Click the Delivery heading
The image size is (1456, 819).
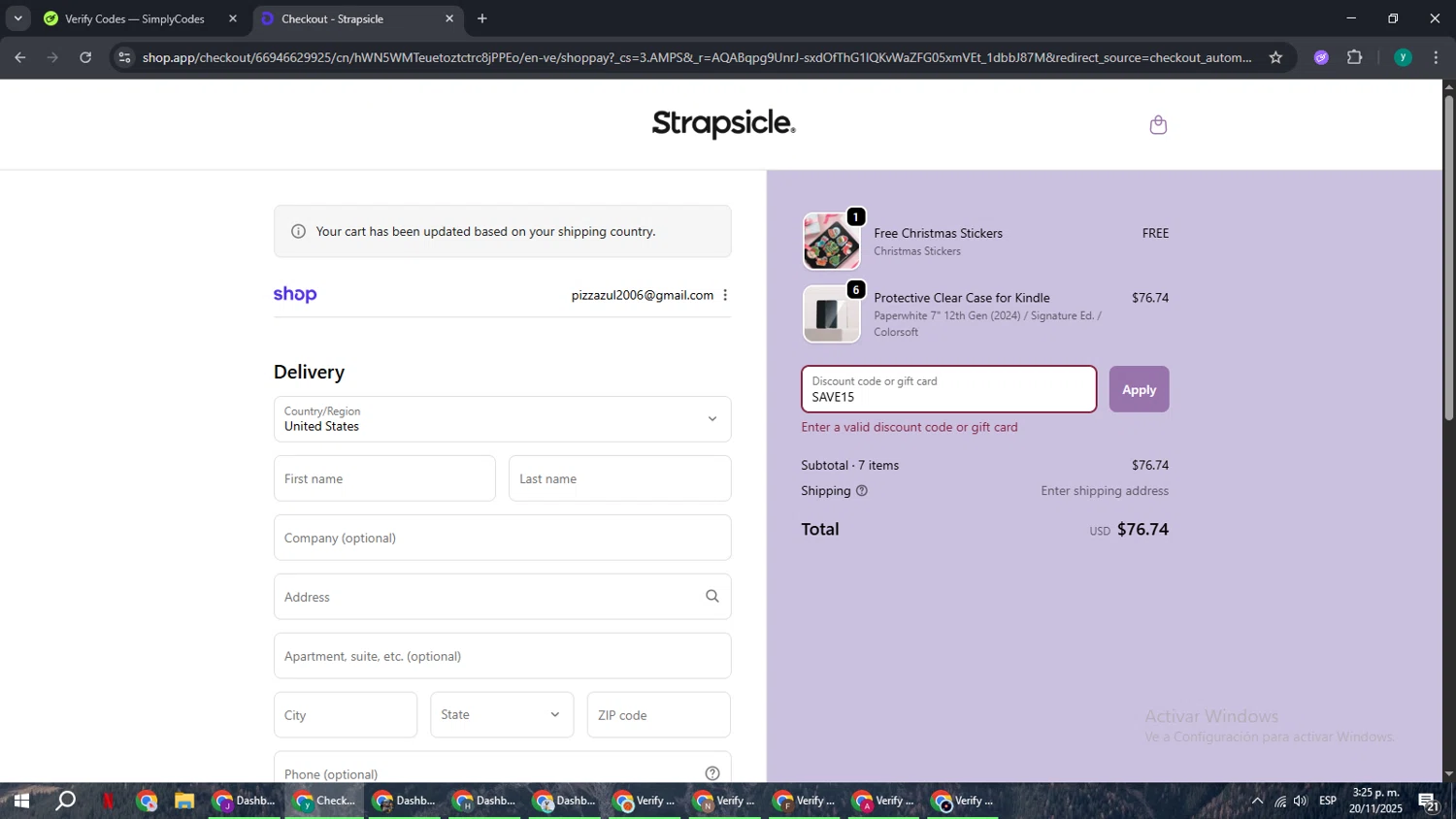(x=309, y=372)
